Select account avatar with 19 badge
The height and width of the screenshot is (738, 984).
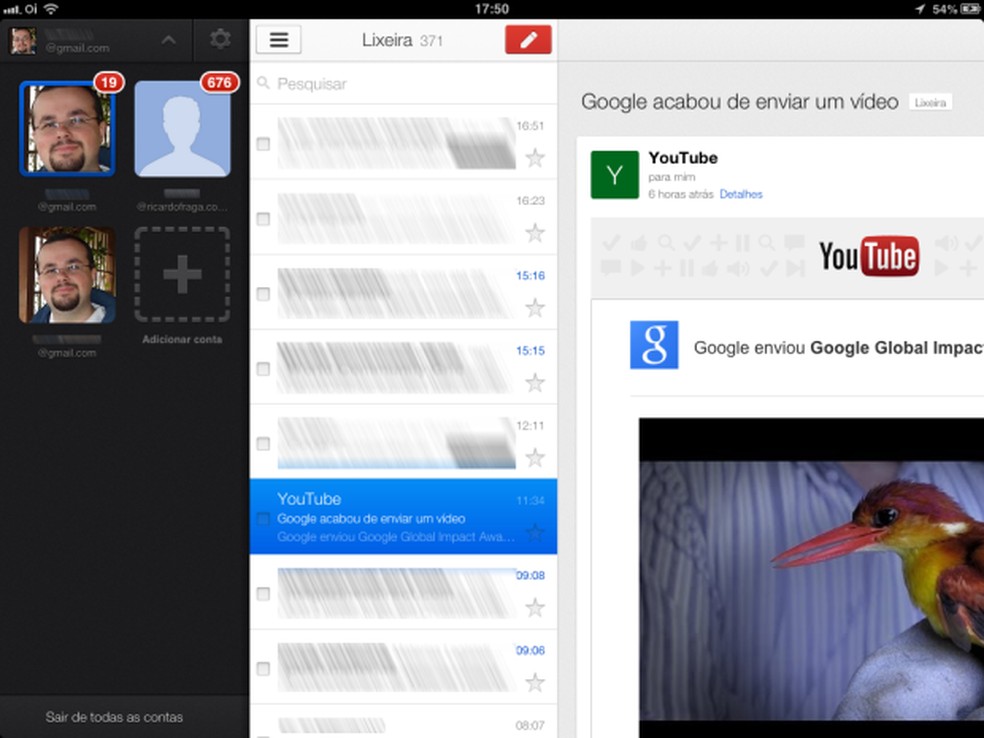(x=67, y=129)
